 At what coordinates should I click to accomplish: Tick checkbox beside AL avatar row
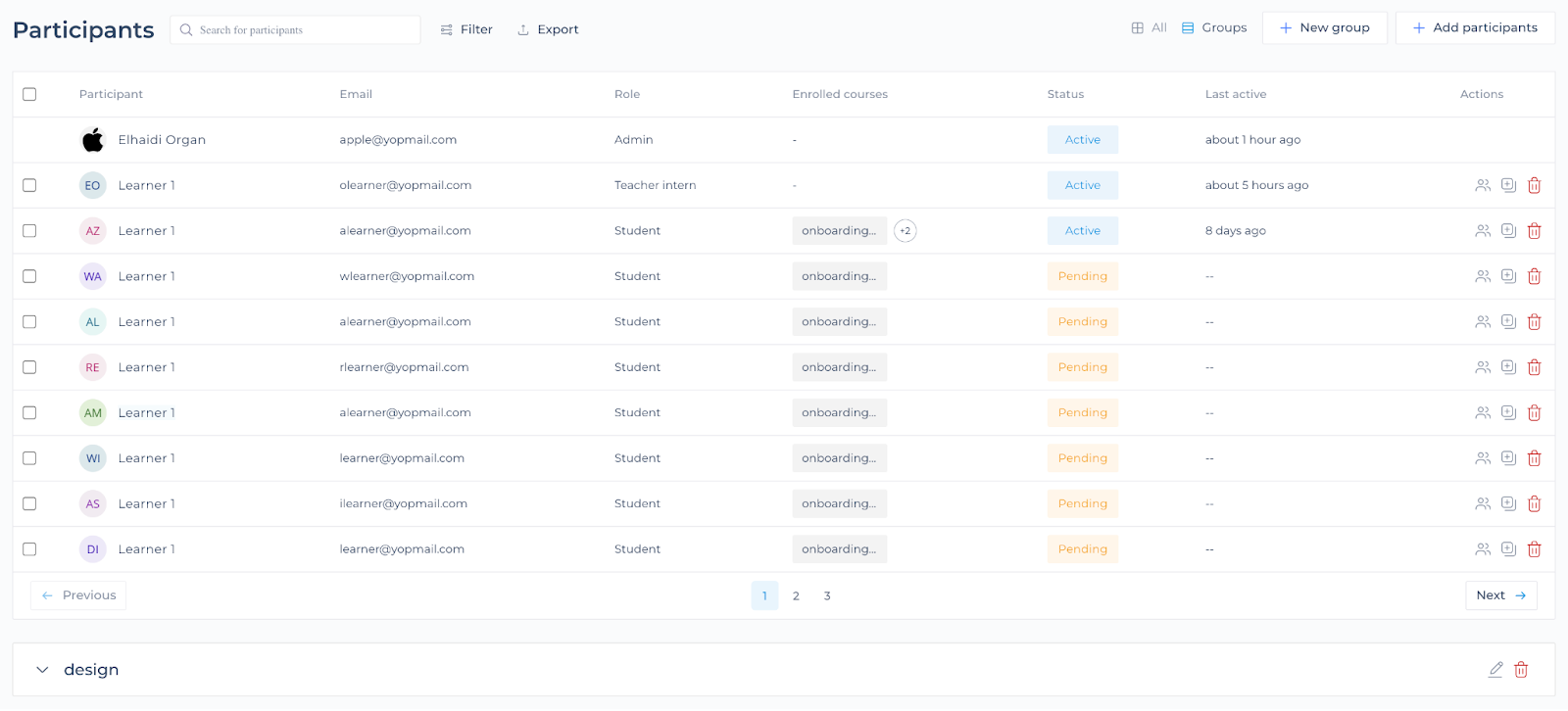pos(29,322)
